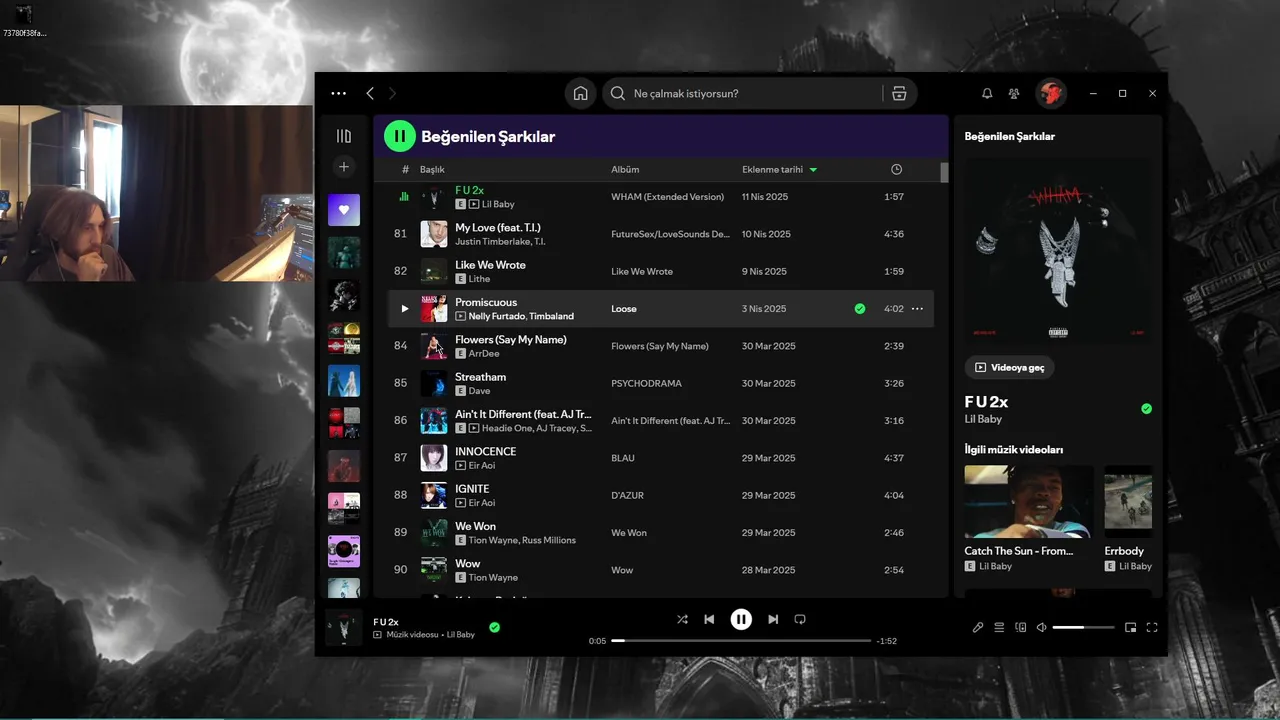
Task: Skip to the next track
Action: tap(773, 619)
